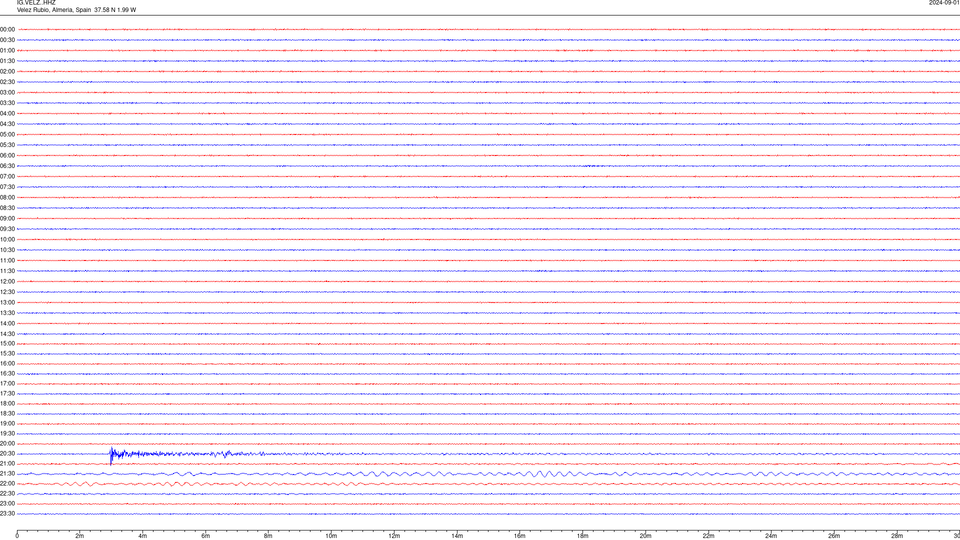Screen dimensions: 960x540
Task: Click the 12m tick on the minutes axis
Action: [394, 536]
